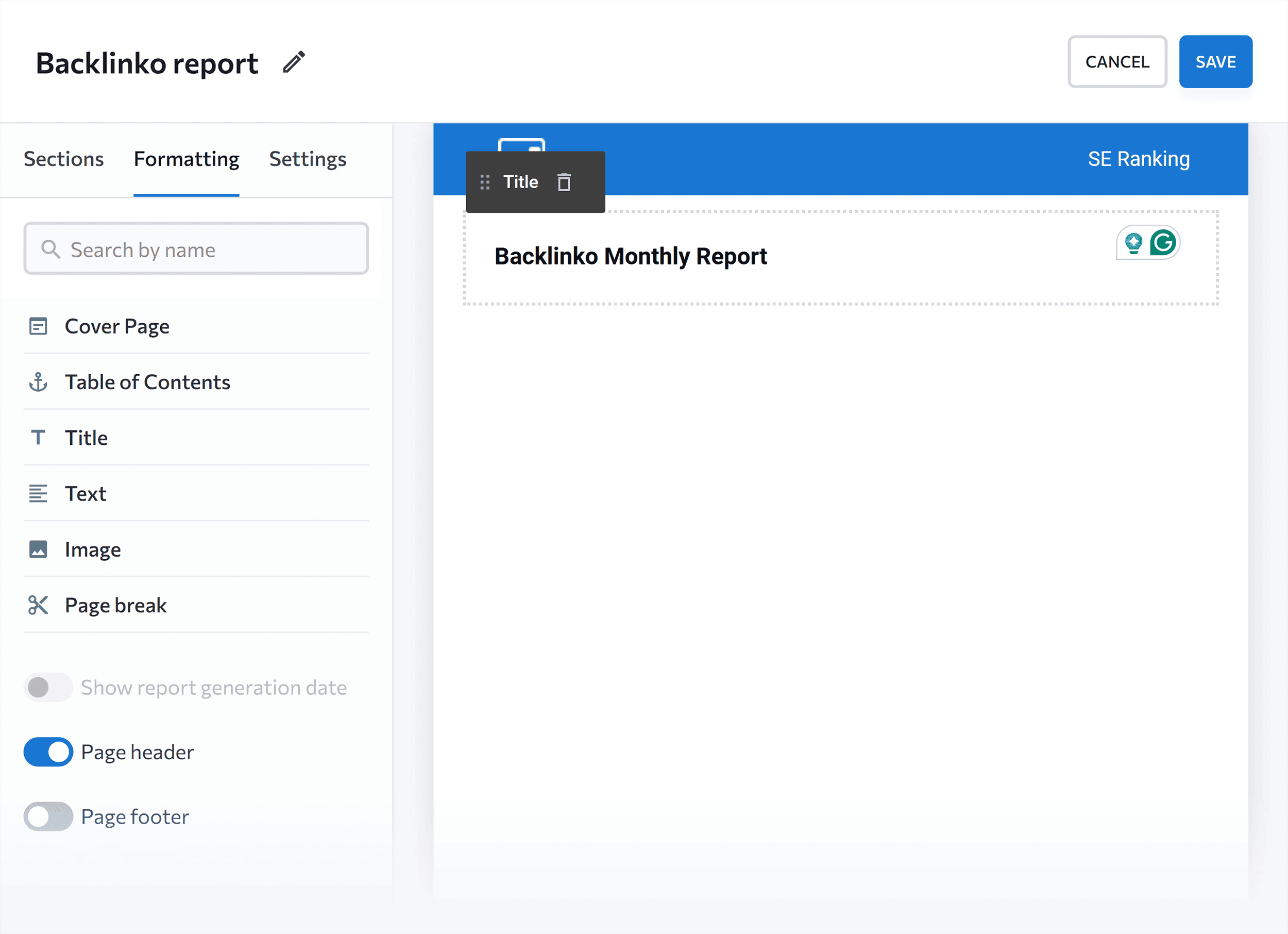Click the Text paragraph element icon
This screenshot has height=934, width=1288.
click(x=38, y=493)
